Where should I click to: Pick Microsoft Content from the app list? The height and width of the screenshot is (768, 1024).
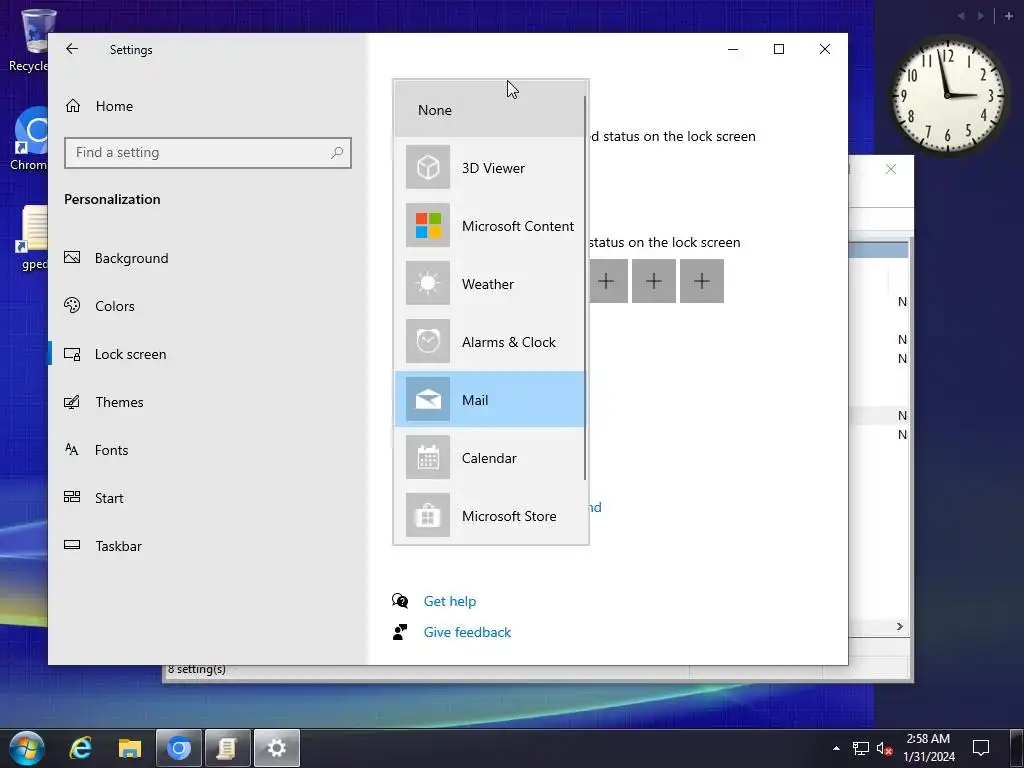tap(489, 225)
